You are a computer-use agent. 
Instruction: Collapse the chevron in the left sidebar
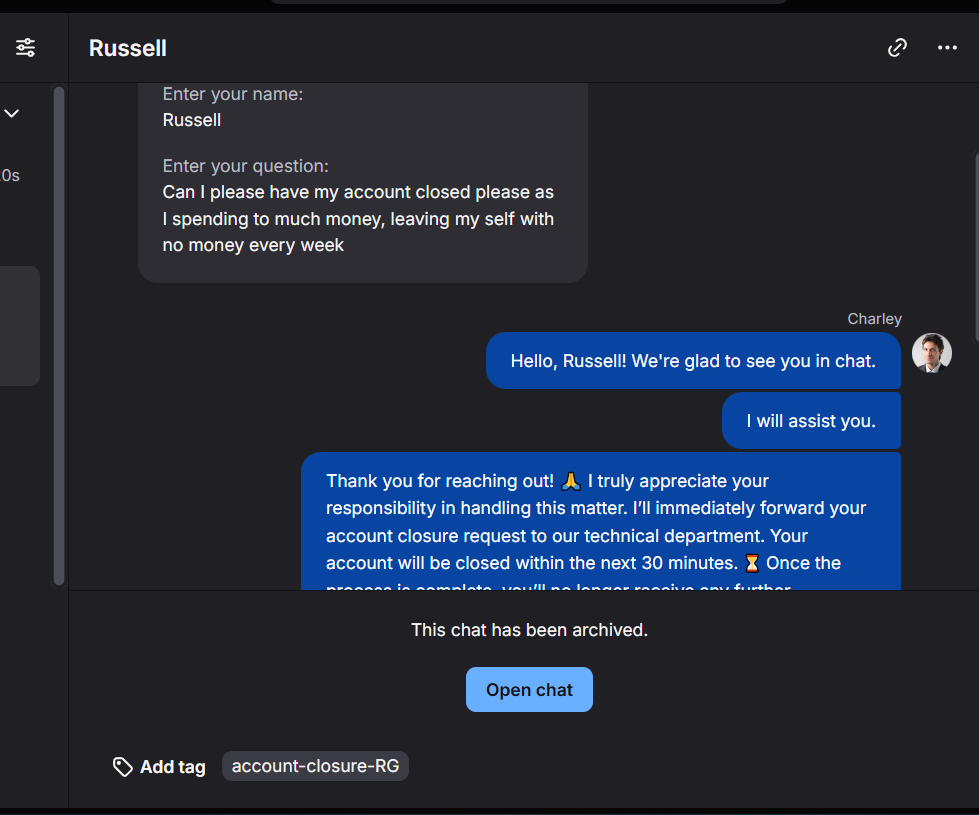pos(12,113)
